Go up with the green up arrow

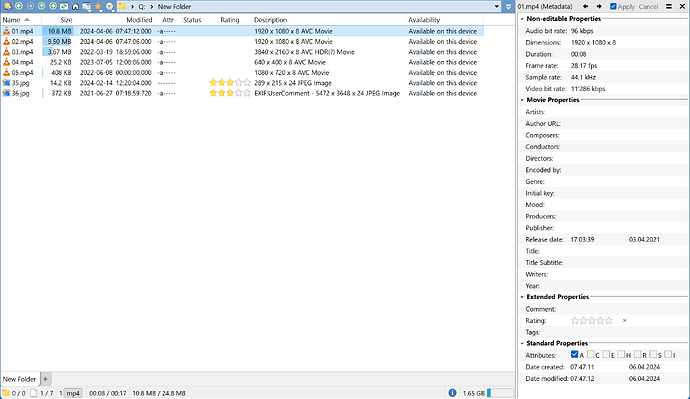pyautogui.click(x=41, y=7)
